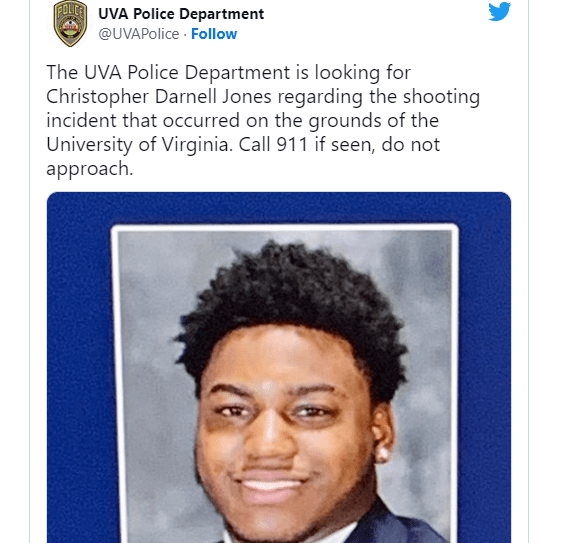Viewport: 577px width, 543px height.
Task: Click the 'Call 911 if seen' sentence
Action: click(x=307, y=145)
